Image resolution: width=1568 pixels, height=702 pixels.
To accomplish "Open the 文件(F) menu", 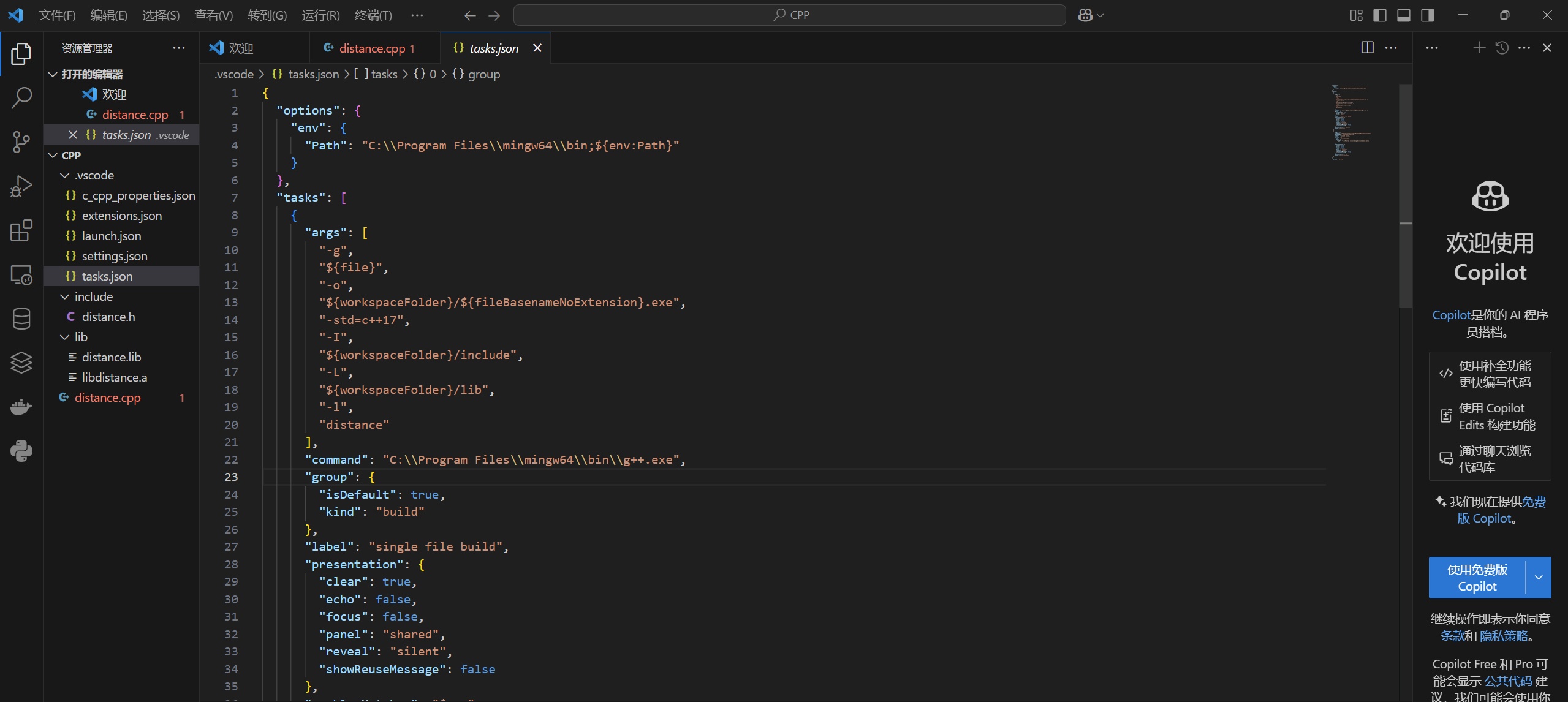I will pos(57,15).
